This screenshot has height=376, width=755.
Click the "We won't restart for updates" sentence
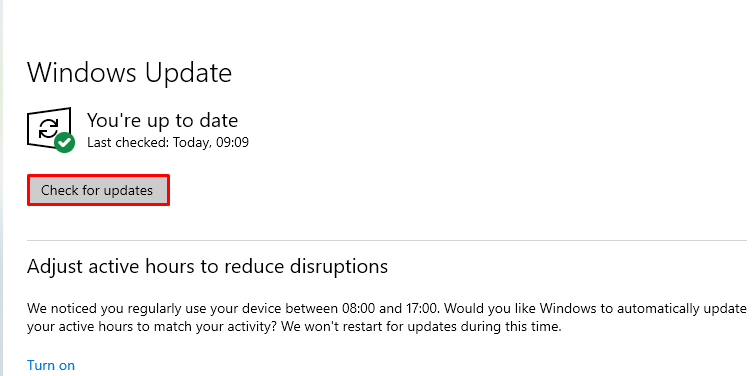[x=421, y=327]
